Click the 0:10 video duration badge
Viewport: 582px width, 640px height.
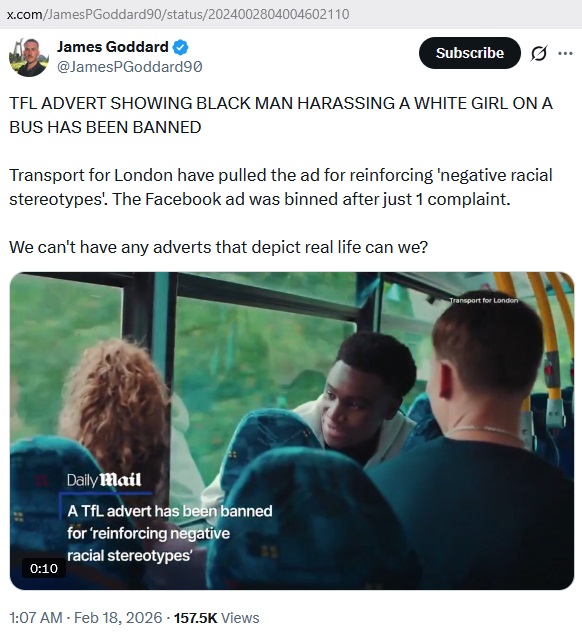click(44, 568)
